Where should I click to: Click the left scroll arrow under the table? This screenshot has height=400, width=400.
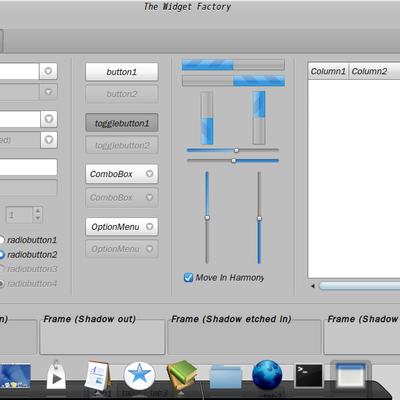(313, 286)
